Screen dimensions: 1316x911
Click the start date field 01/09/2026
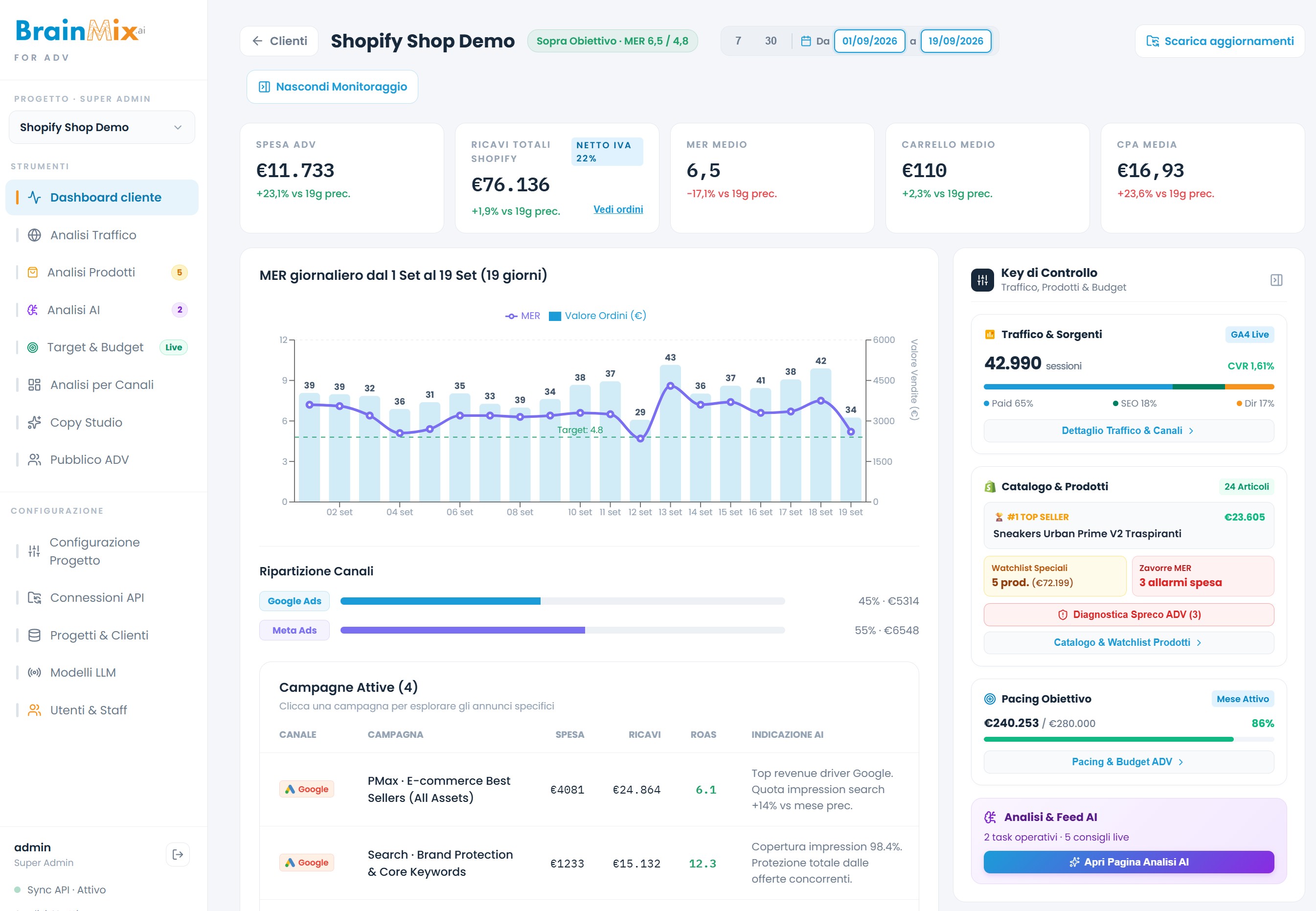pos(869,41)
